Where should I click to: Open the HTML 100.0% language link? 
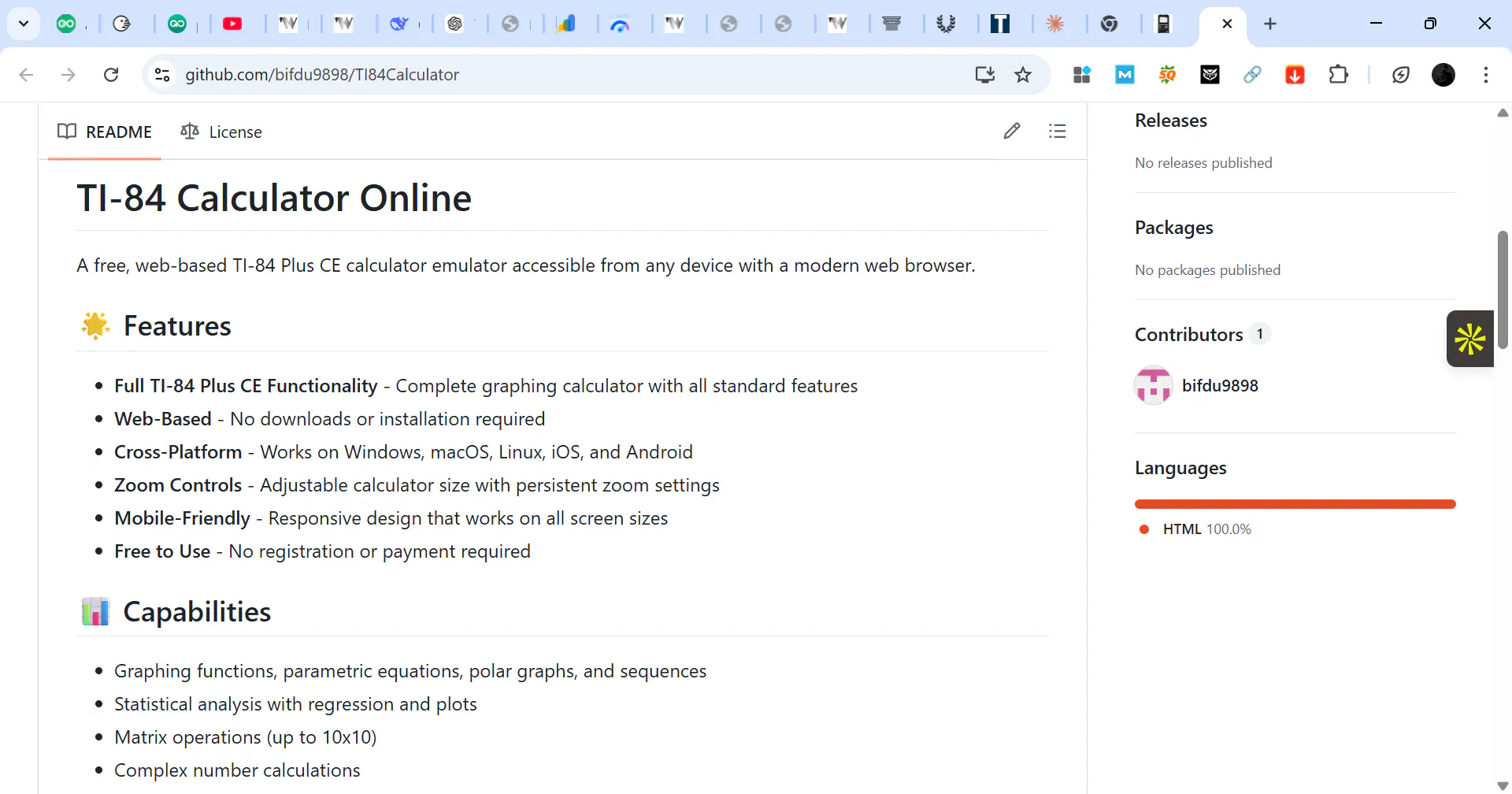click(1206, 529)
